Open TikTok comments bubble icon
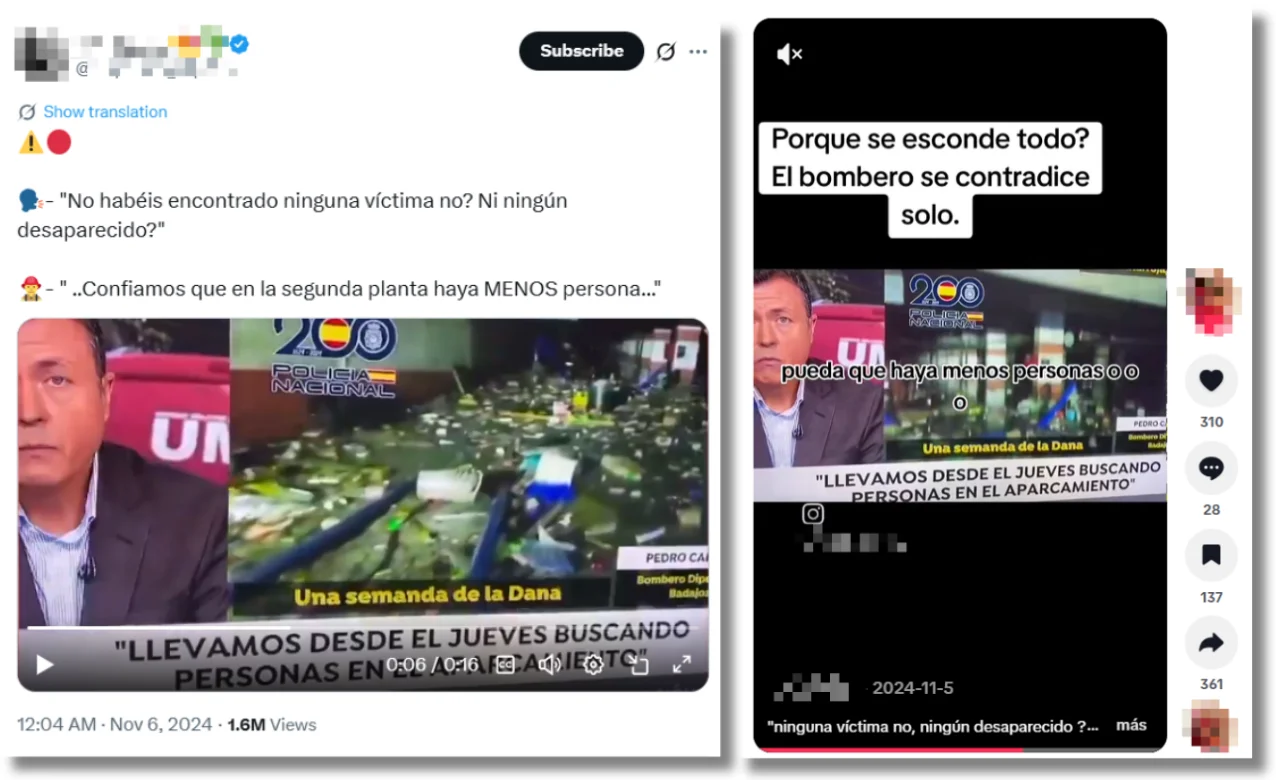The width and height of the screenshot is (1276, 780). click(1211, 468)
